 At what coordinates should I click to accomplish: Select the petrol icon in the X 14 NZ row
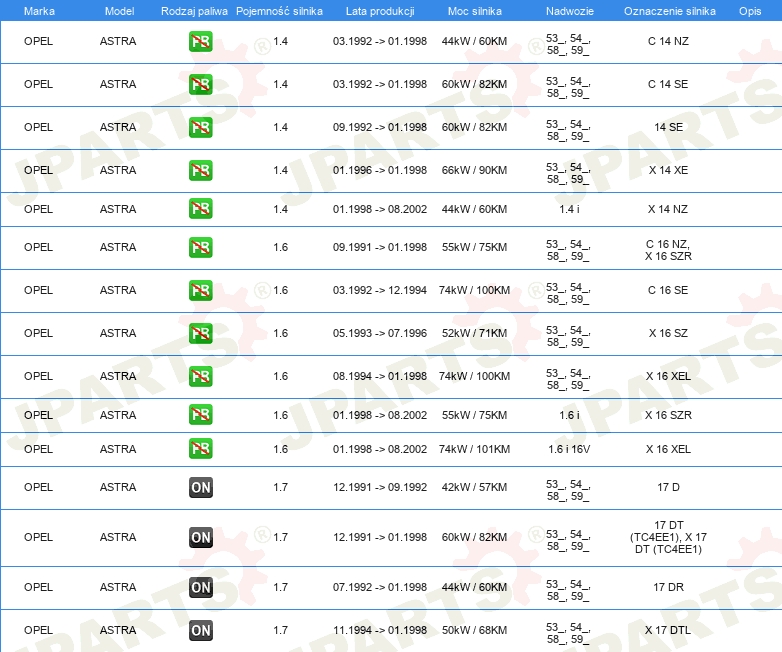click(x=200, y=209)
